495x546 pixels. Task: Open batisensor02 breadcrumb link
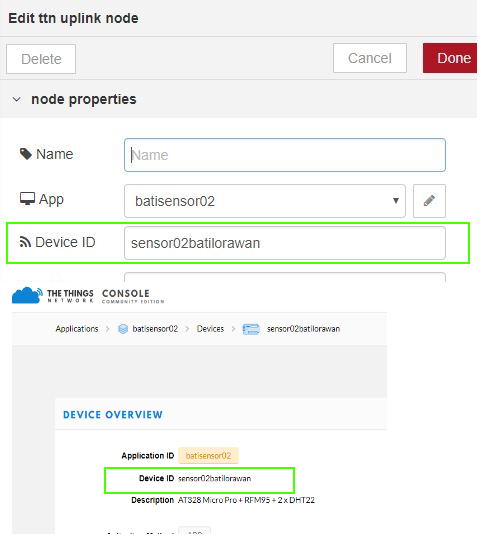155,329
